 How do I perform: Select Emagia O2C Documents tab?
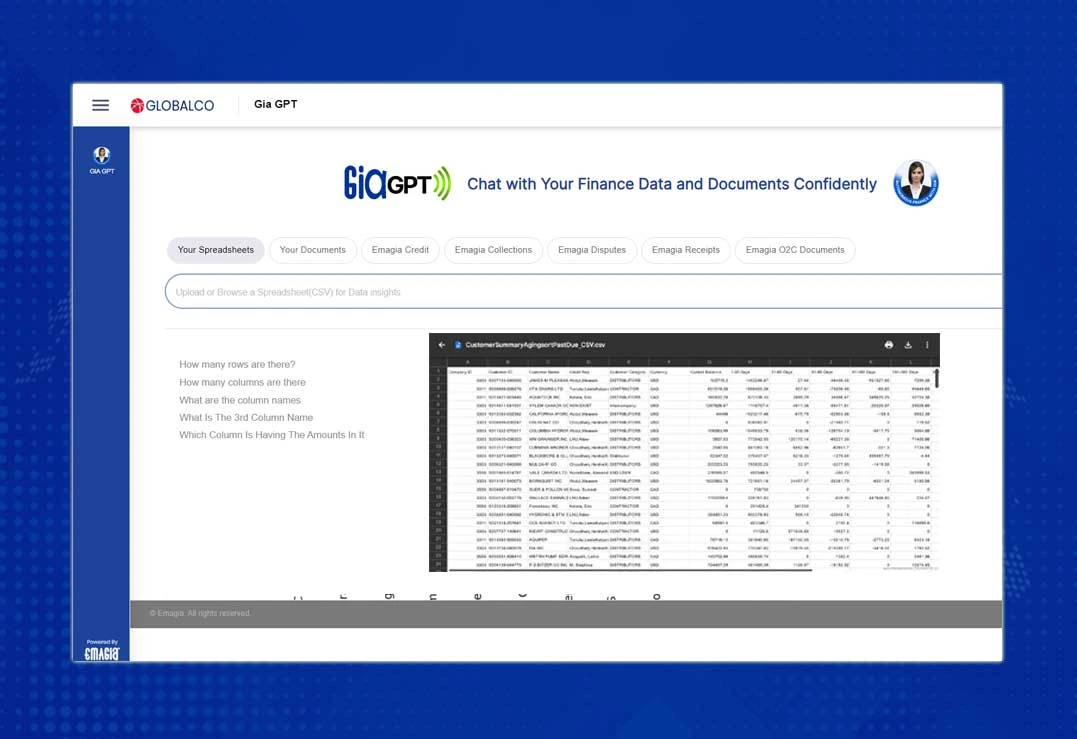(795, 250)
